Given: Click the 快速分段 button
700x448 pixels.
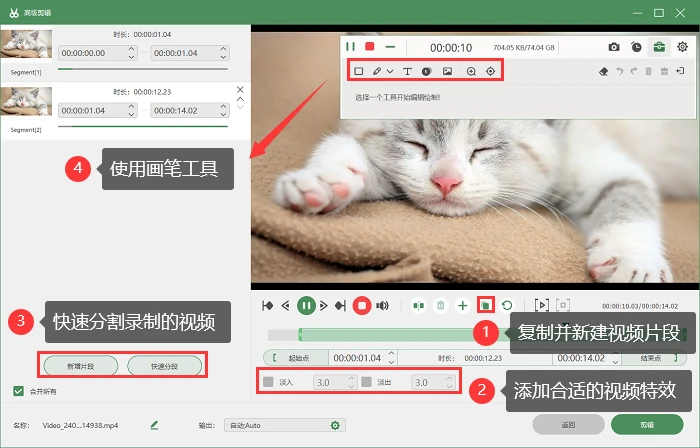Looking at the screenshot, I should [164, 366].
